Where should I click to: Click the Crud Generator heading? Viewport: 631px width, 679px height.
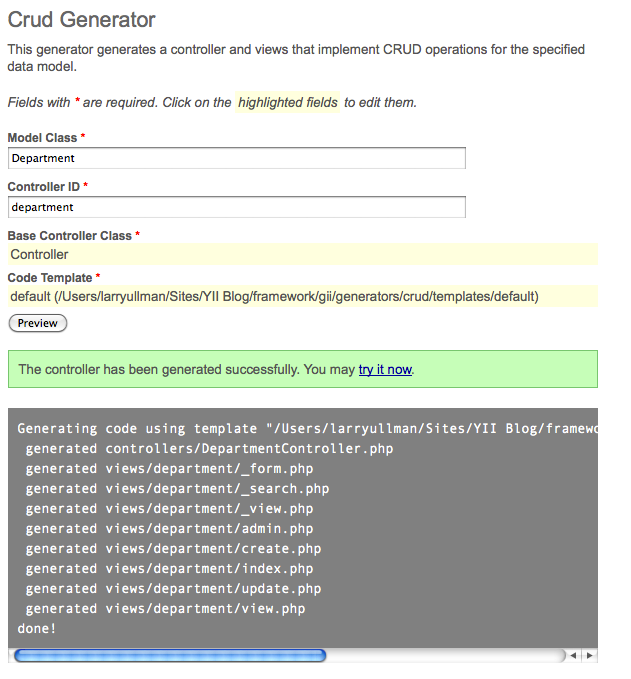82,19
